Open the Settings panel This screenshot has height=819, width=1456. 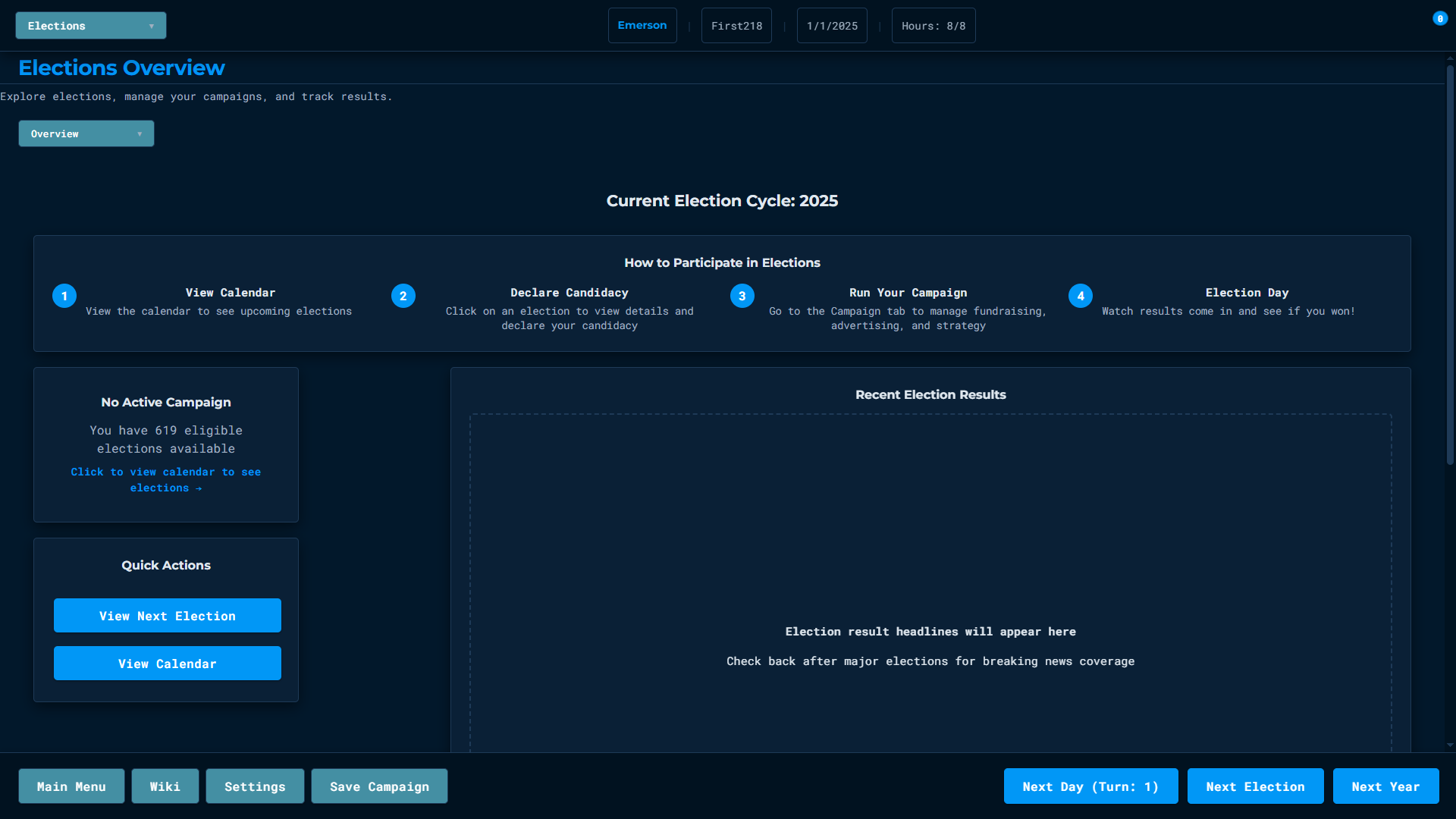pyautogui.click(x=255, y=786)
